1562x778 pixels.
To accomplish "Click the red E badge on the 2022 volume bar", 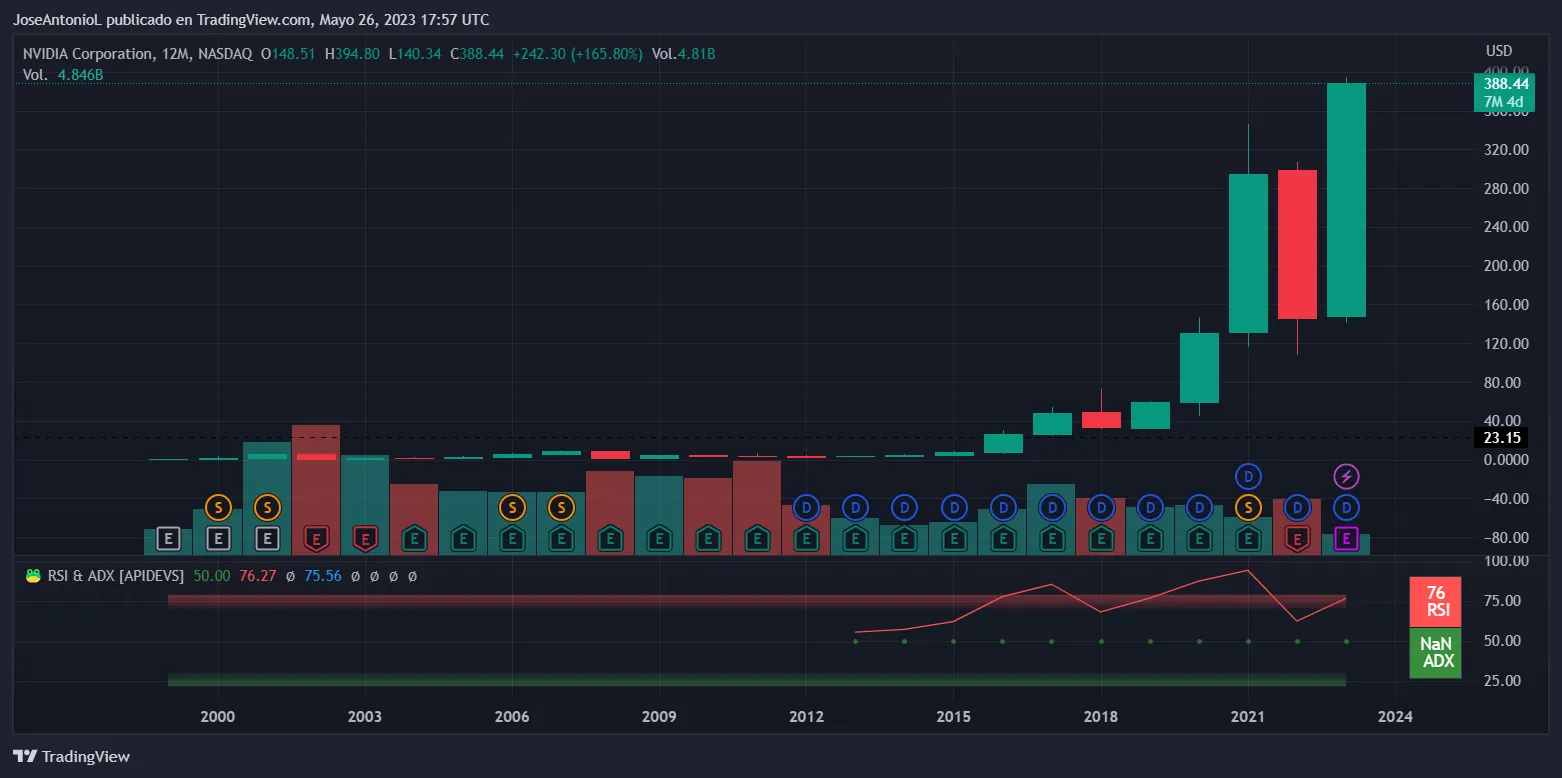I will pos(1297,538).
